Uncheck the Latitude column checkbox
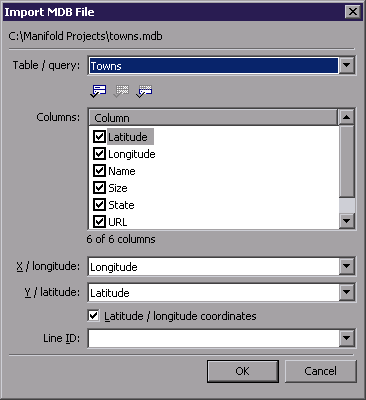Image resolution: width=366 pixels, height=400 pixels. [x=99, y=136]
